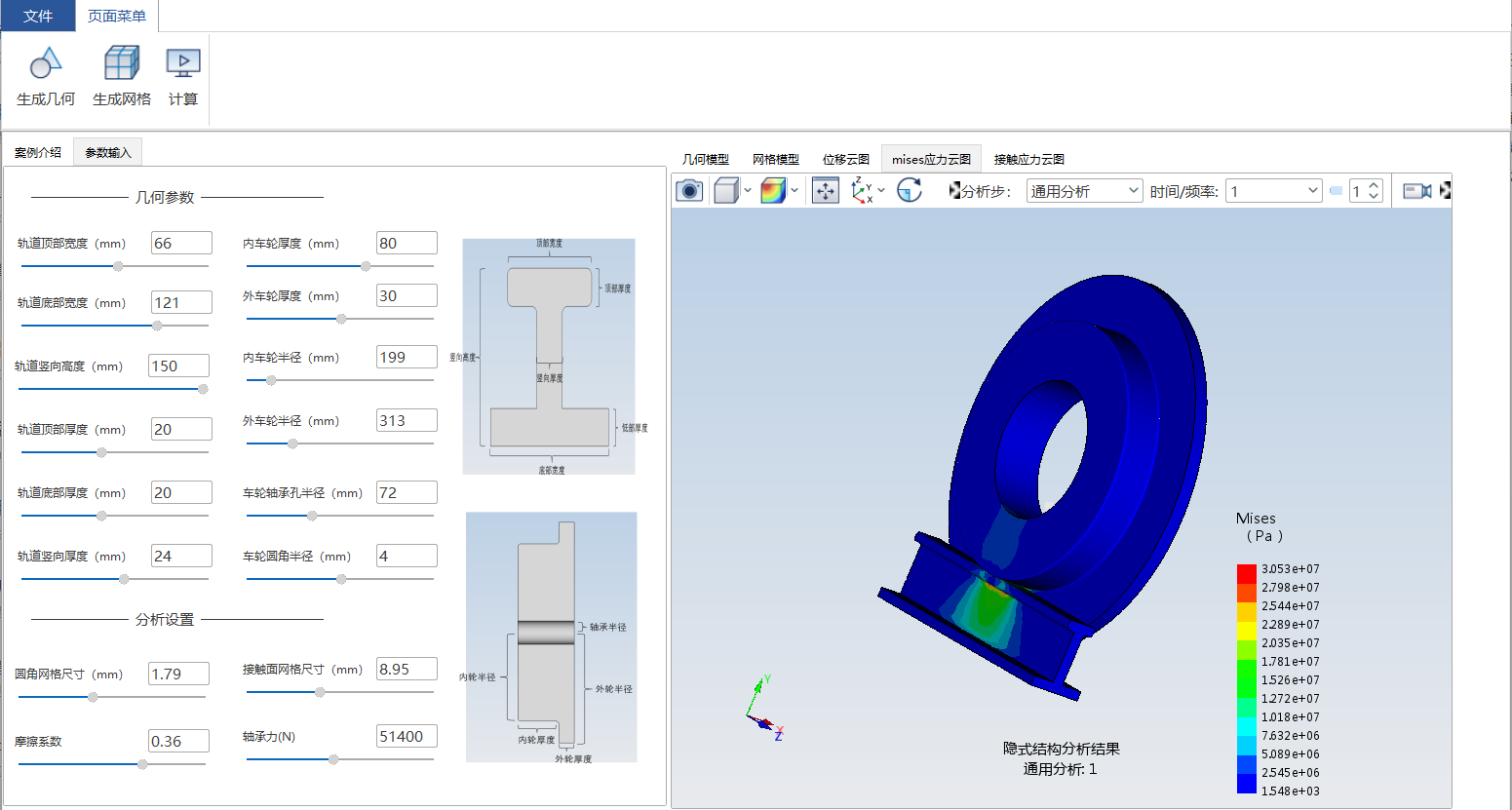The width and height of the screenshot is (1512, 810).
Task: Click the 摩擦系数 value field
Action: pos(179,741)
